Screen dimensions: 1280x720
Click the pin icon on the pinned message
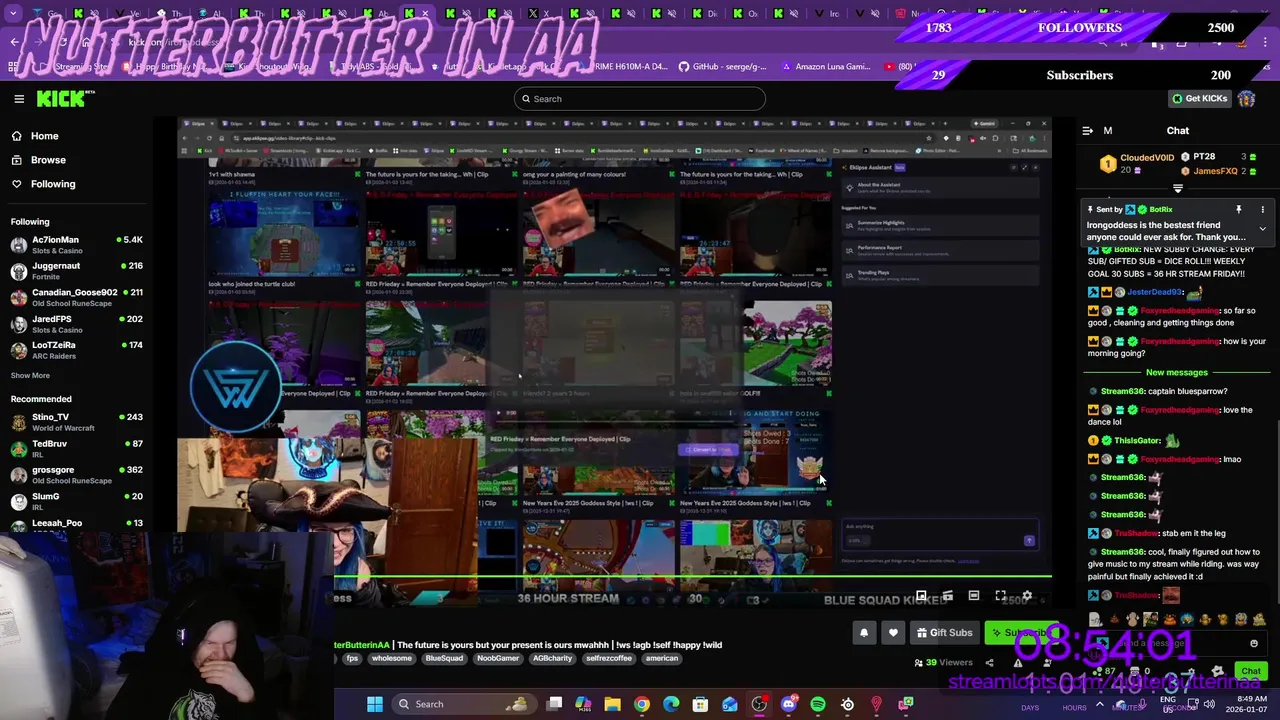click(x=1238, y=210)
